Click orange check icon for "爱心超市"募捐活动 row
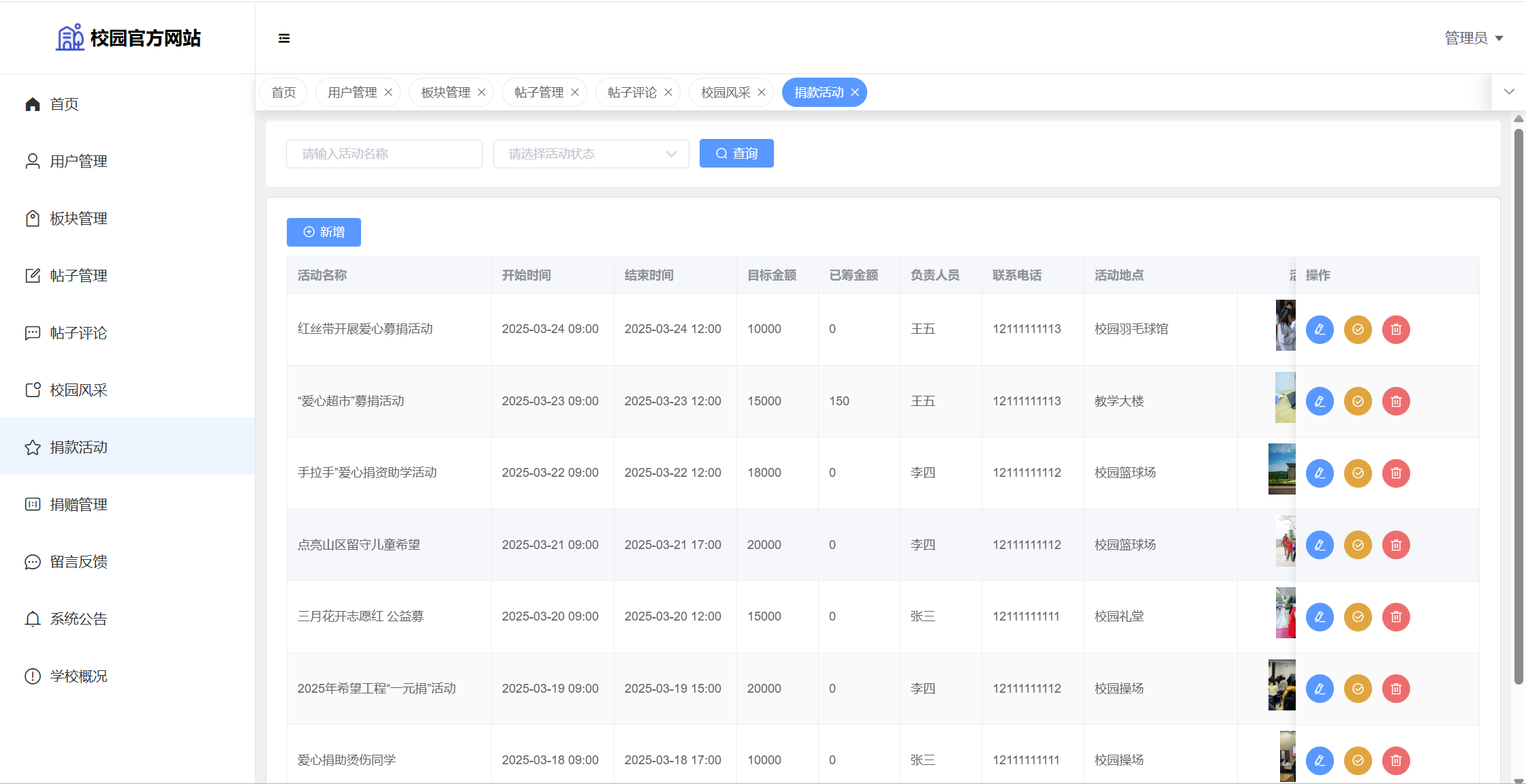This screenshot has height=784, width=1526. pos(1357,401)
